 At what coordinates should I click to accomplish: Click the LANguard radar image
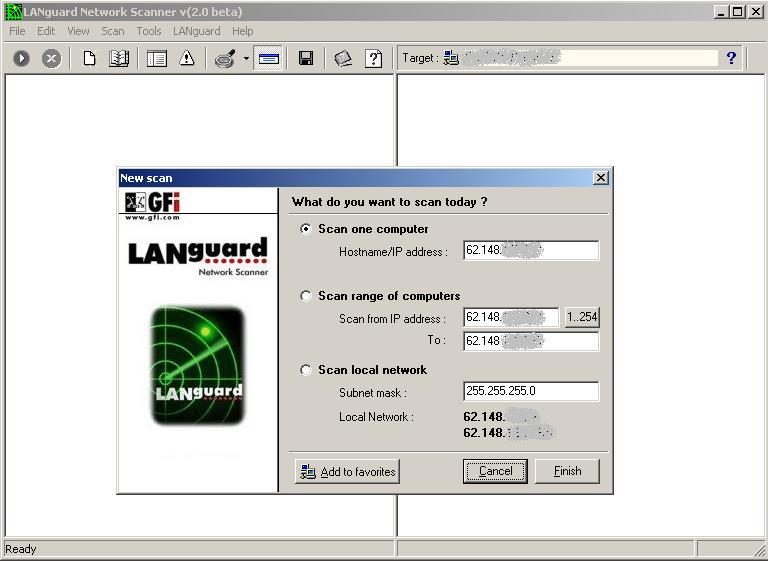[x=197, y=365]
